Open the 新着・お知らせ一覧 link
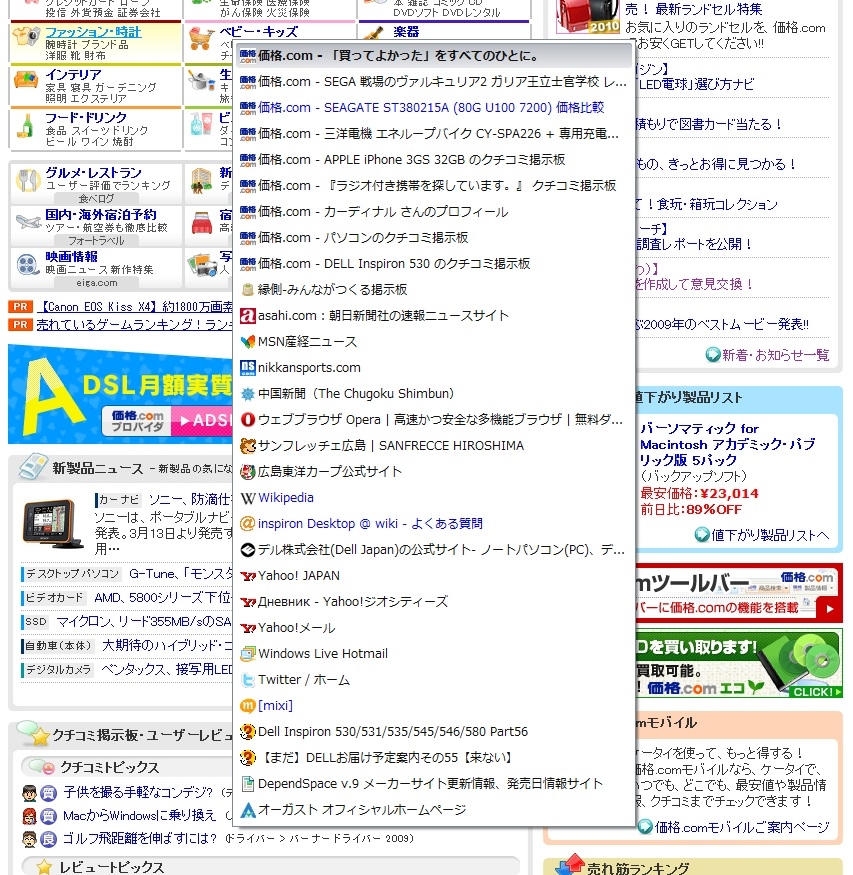853x875 pixels. pyautogui.click(x=775, y=355)
